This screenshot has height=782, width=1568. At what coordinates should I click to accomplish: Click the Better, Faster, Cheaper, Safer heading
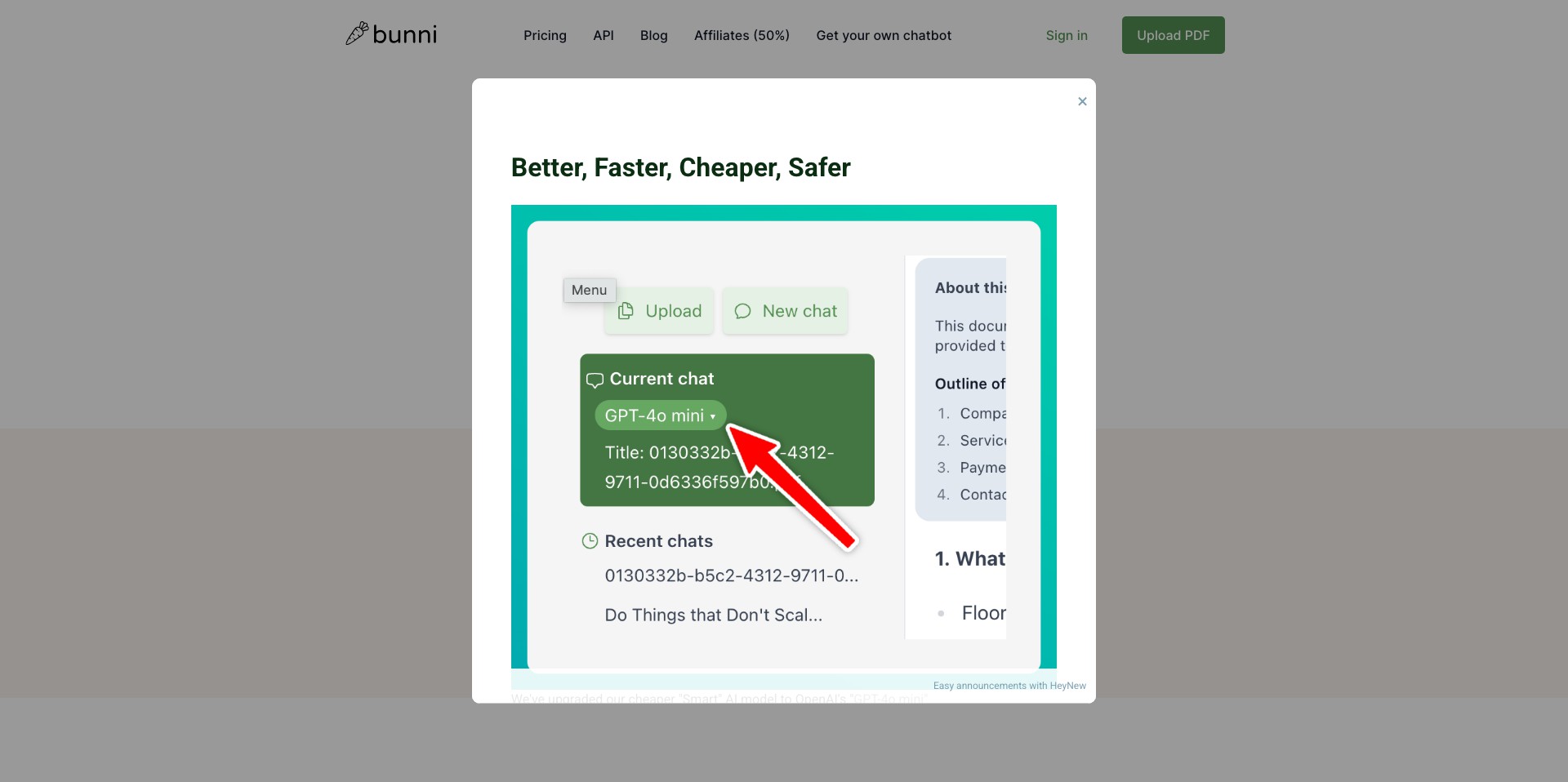(681, 167)
